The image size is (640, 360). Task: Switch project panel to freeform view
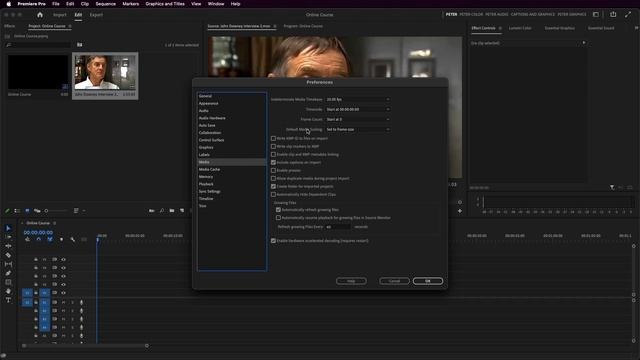pos(37,211)
